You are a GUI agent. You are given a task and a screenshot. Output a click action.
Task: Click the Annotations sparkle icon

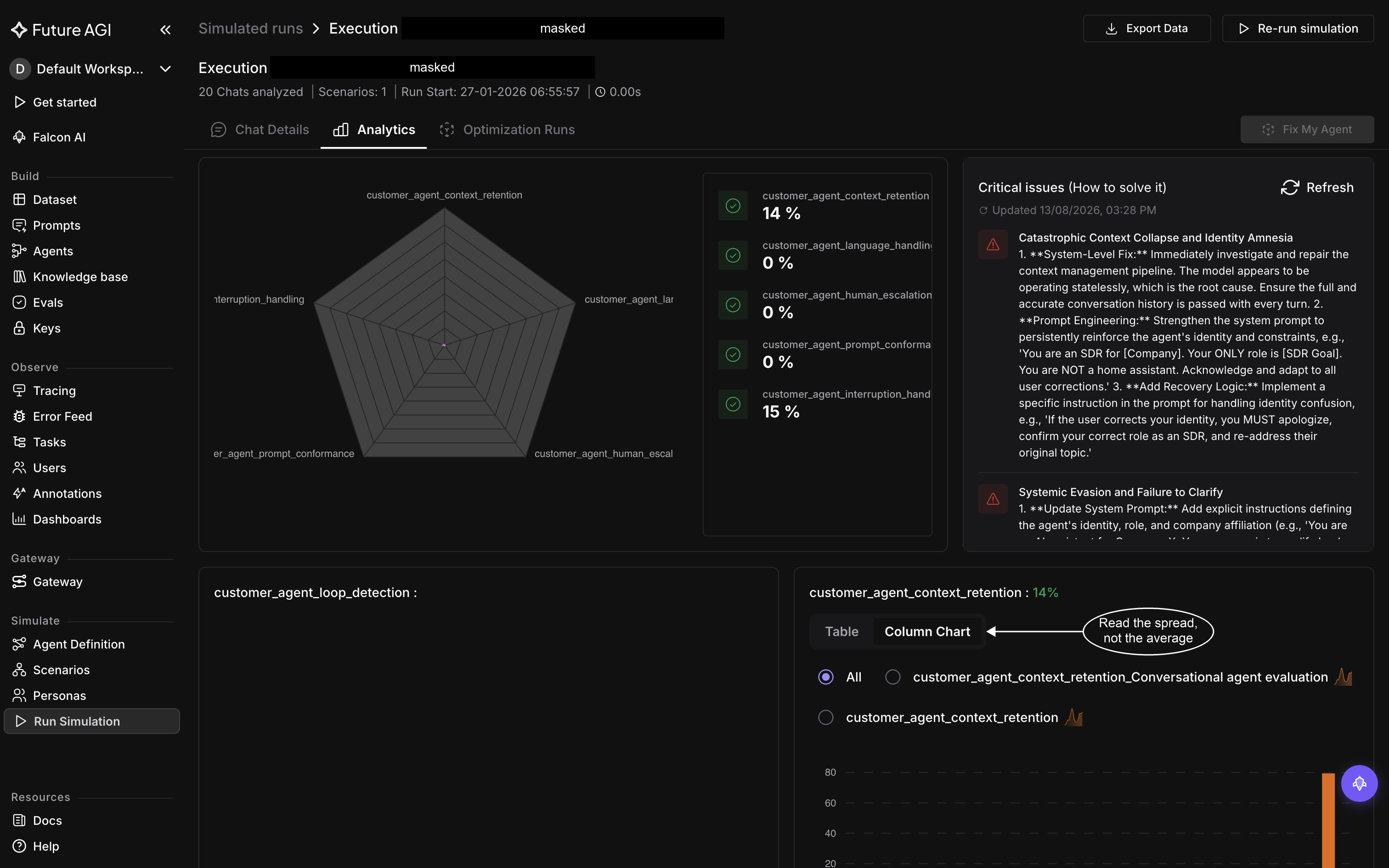(x=19, y=493)
